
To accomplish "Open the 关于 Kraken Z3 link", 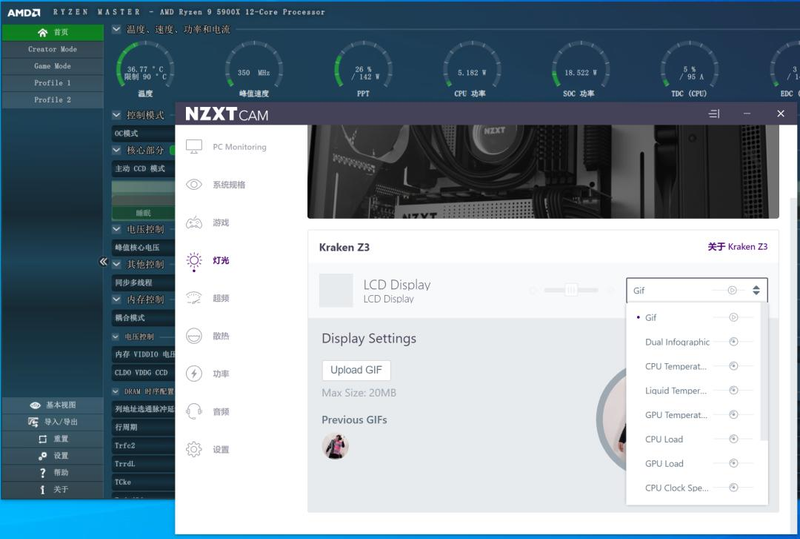I will point(737,246).
